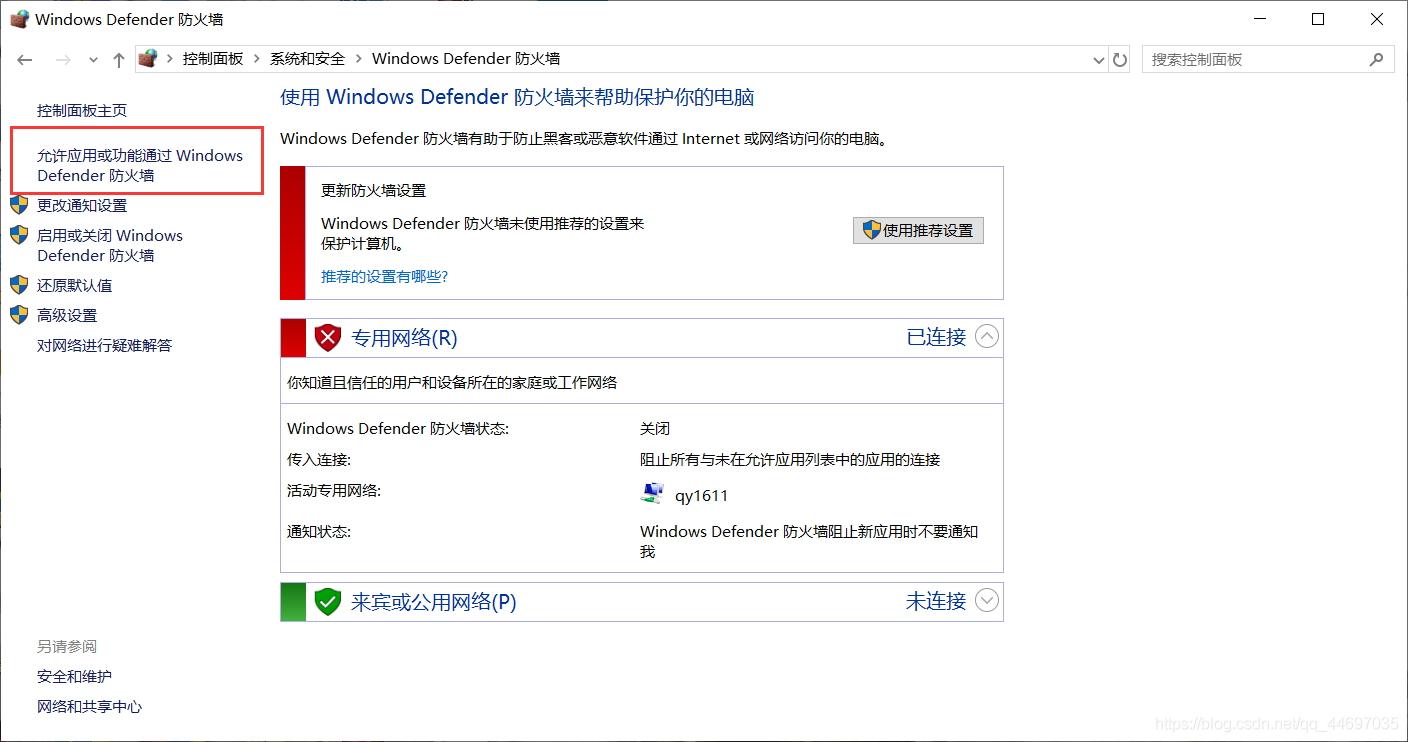The image size is (1408, 742).
Task: Open the 安全和维护 link
Action: point(75,677)
